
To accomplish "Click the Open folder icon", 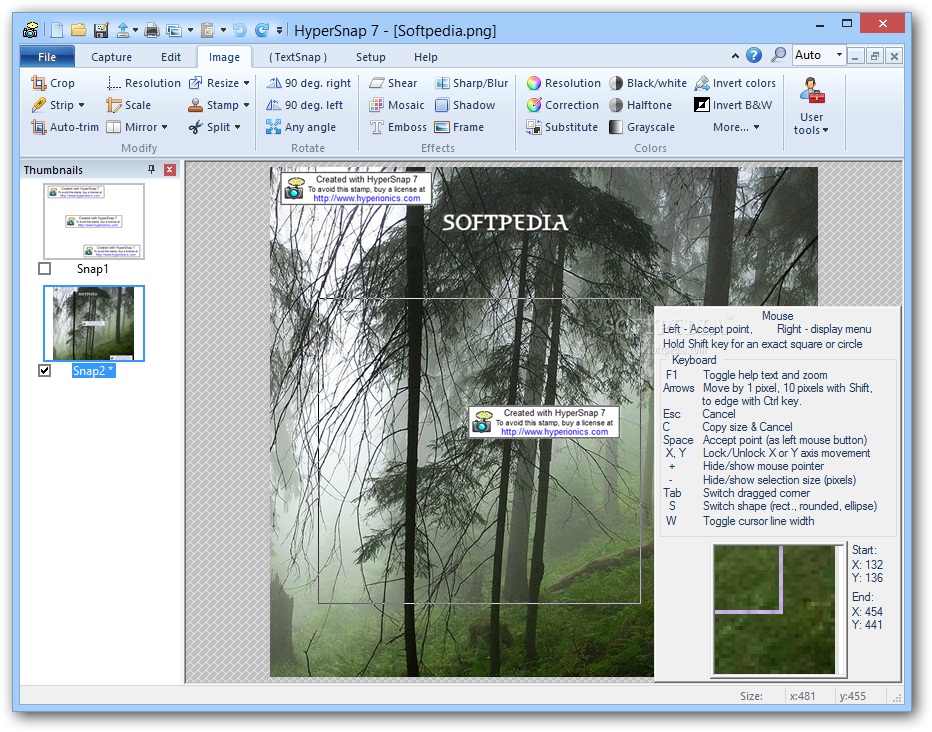I will coord(78,30).
